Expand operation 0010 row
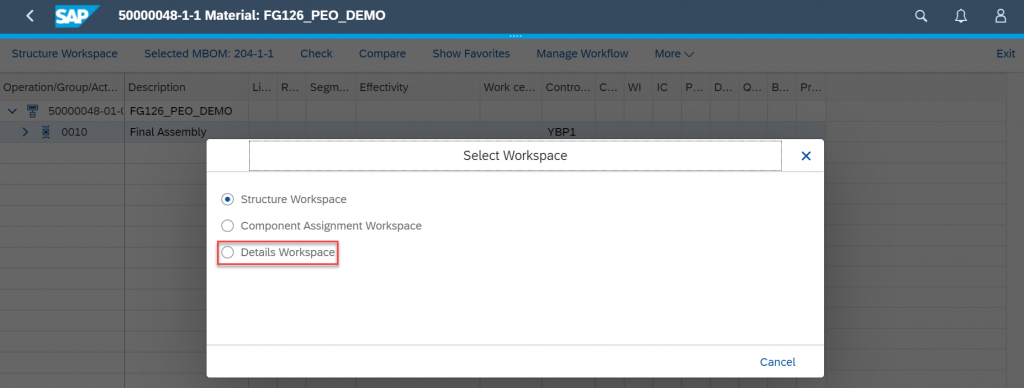Image resolution: width=1024 pixels, height=388 pixels. 25,132
